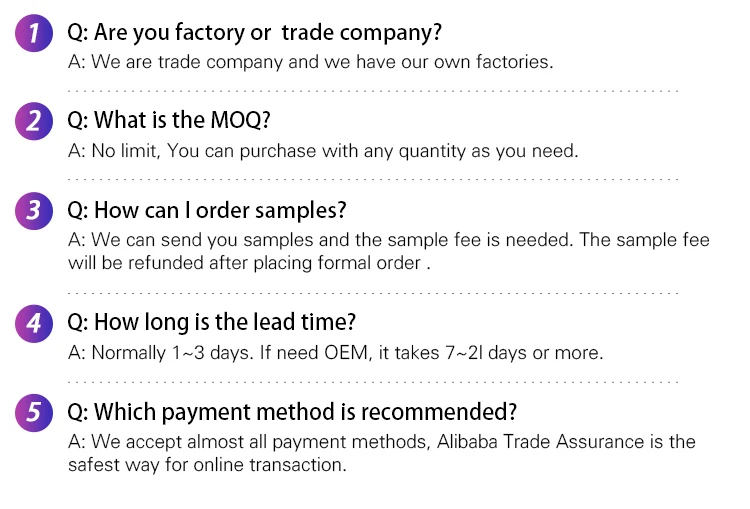Click the purple number 3 badge
750x509 pixels.
coord(34,211)
